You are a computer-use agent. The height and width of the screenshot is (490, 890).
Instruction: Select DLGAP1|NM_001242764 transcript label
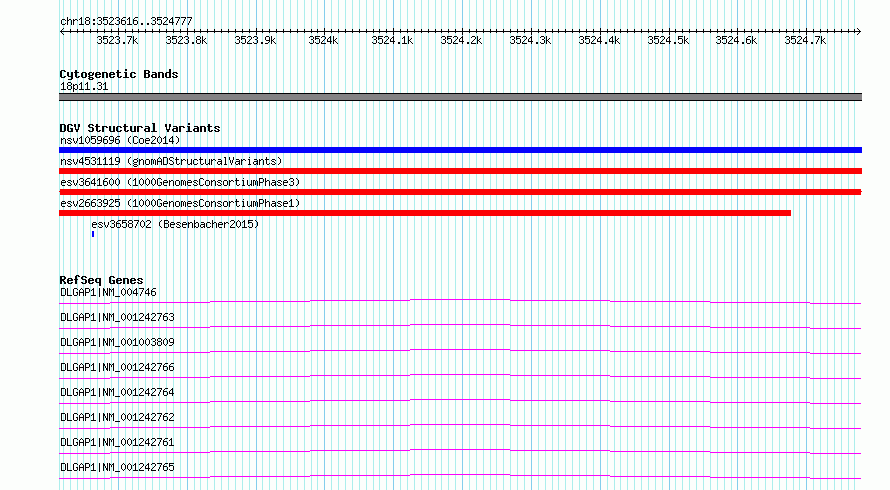(117, 392)
